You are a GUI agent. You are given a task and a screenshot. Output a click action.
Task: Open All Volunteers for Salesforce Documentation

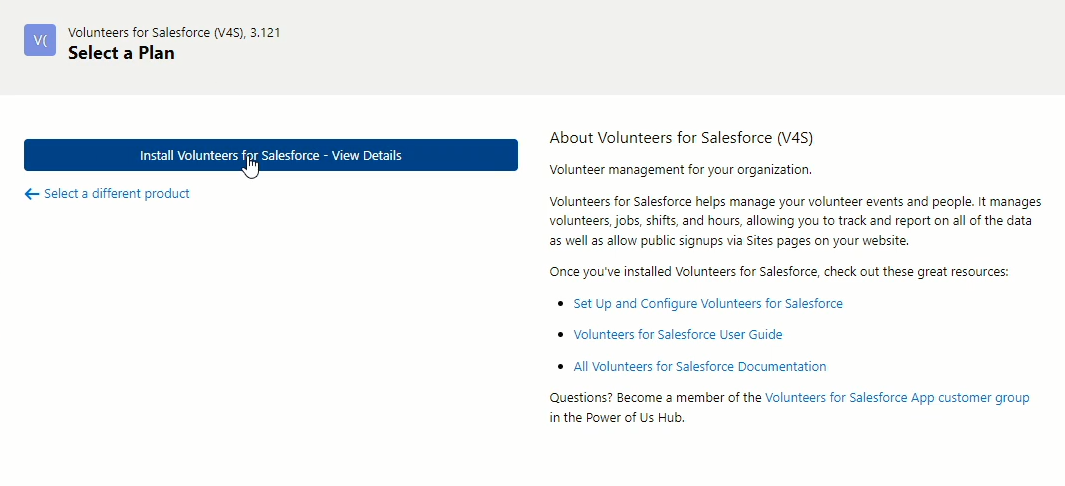click(700, 367)
